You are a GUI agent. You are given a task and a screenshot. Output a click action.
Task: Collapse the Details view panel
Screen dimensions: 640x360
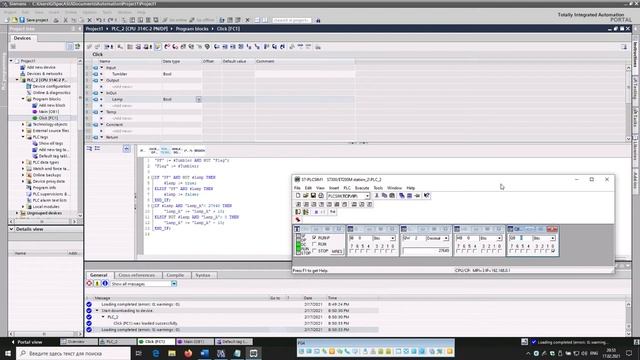11,229
